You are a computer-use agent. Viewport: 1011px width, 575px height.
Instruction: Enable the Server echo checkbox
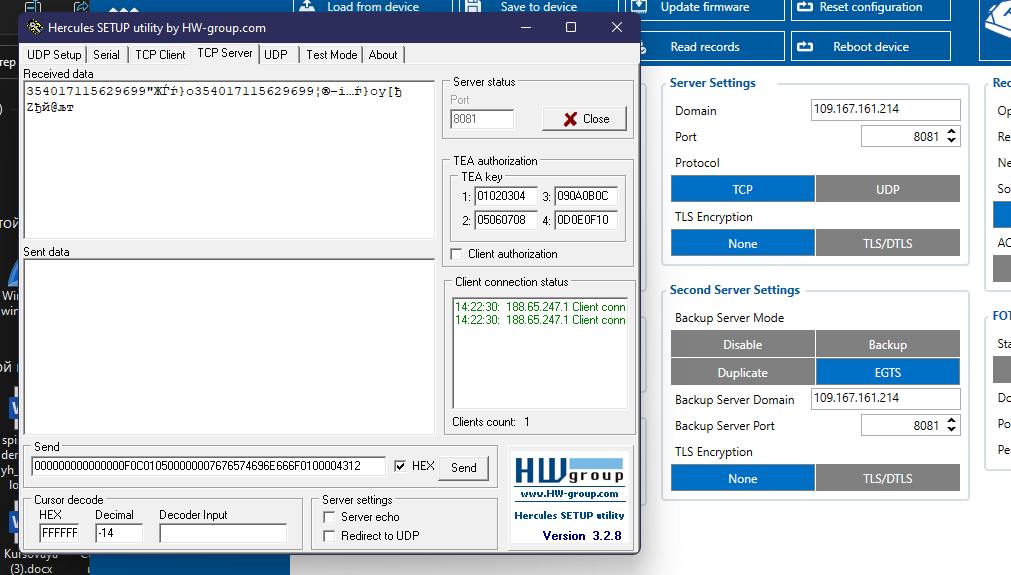[x=329, y=517]
